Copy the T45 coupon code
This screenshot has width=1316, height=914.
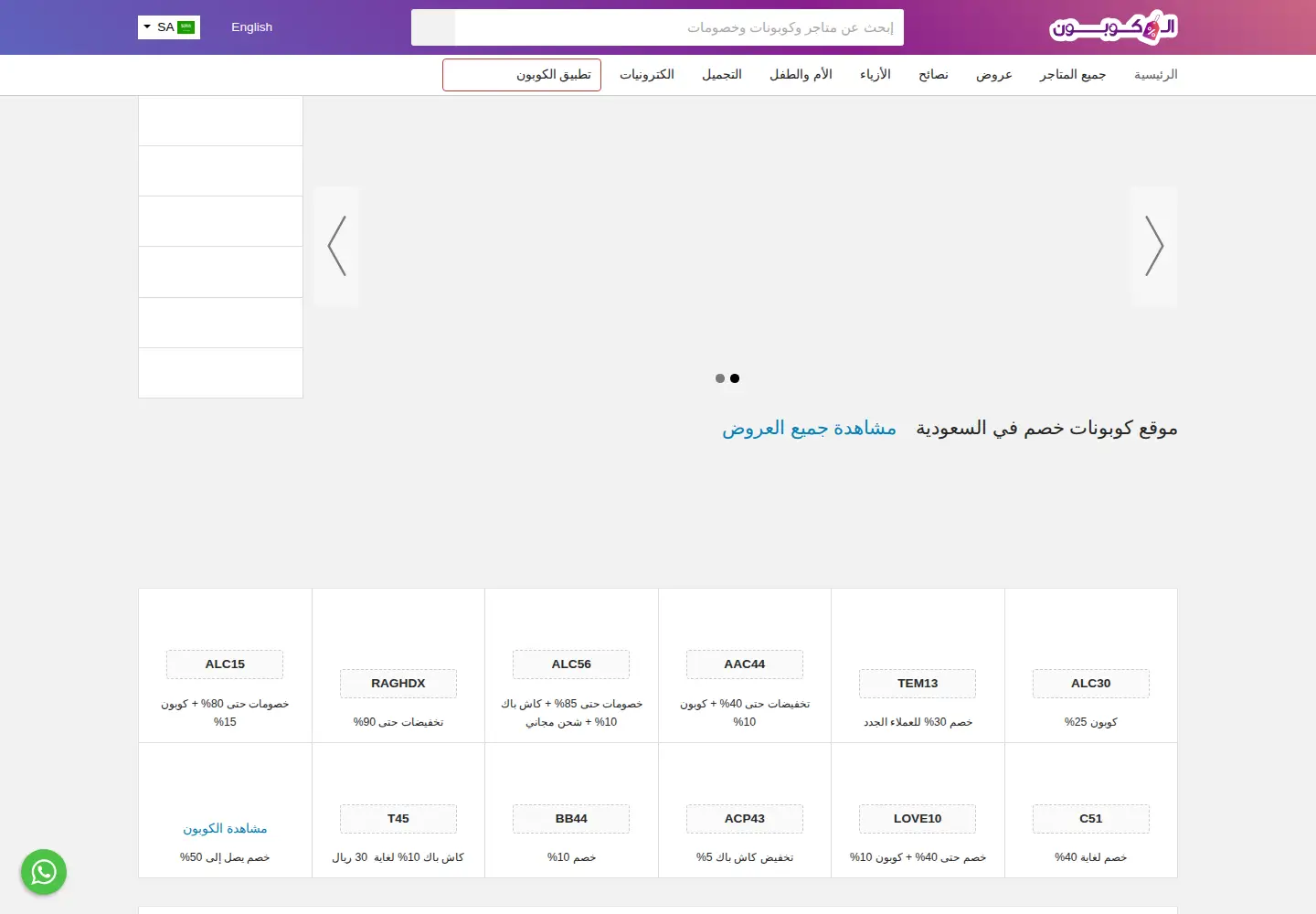tap(398, 819)
